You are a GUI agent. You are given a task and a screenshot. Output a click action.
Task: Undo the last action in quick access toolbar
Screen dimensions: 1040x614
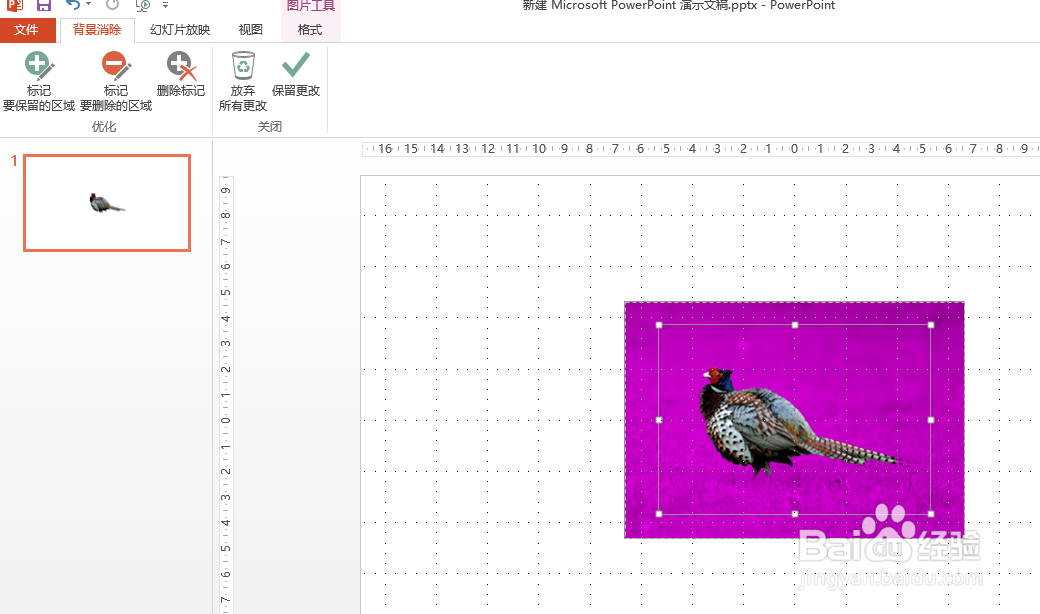72,5
